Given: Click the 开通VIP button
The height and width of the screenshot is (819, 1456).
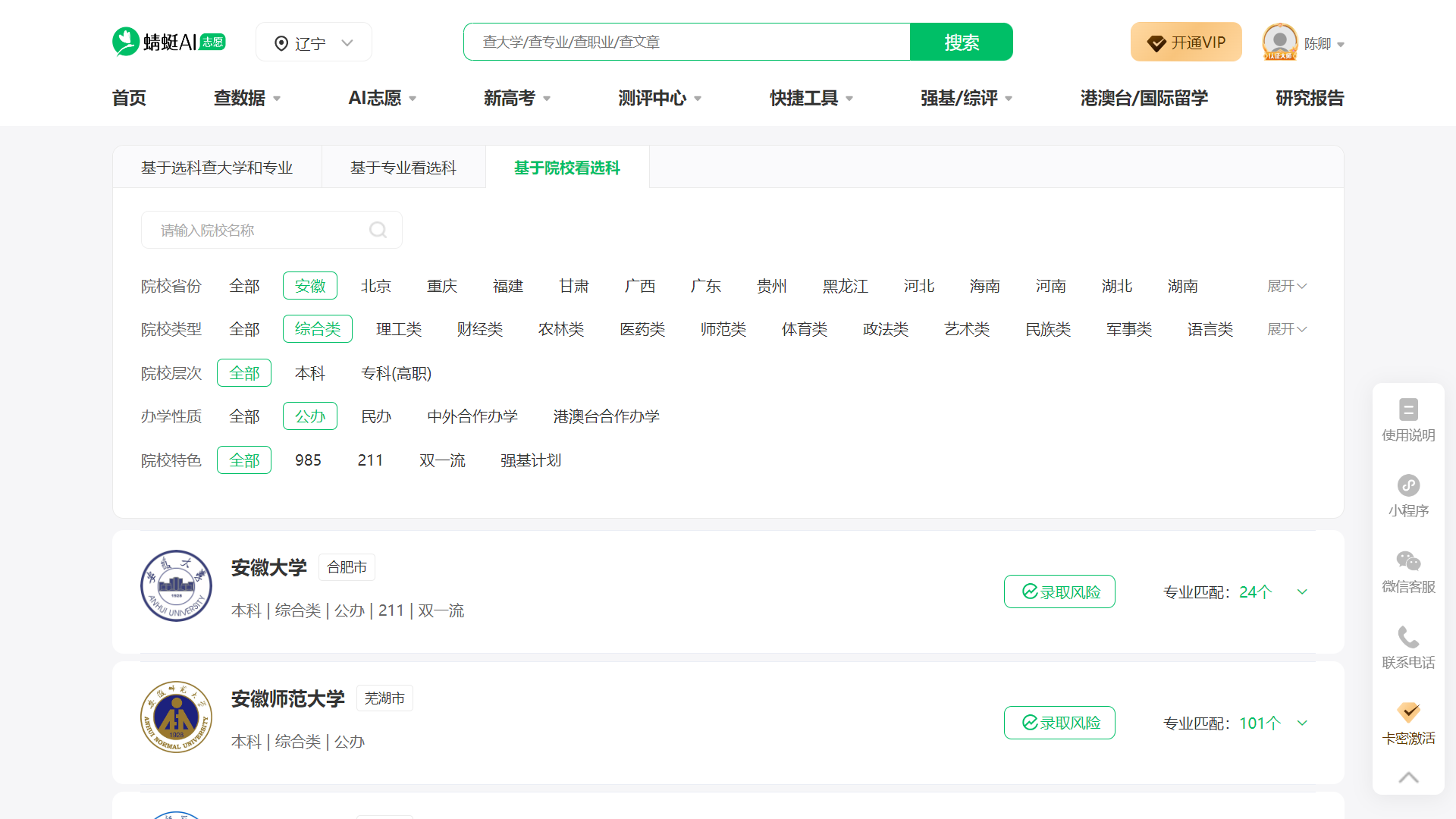Looking at the screenshot, I should (x=1185, y=42).
